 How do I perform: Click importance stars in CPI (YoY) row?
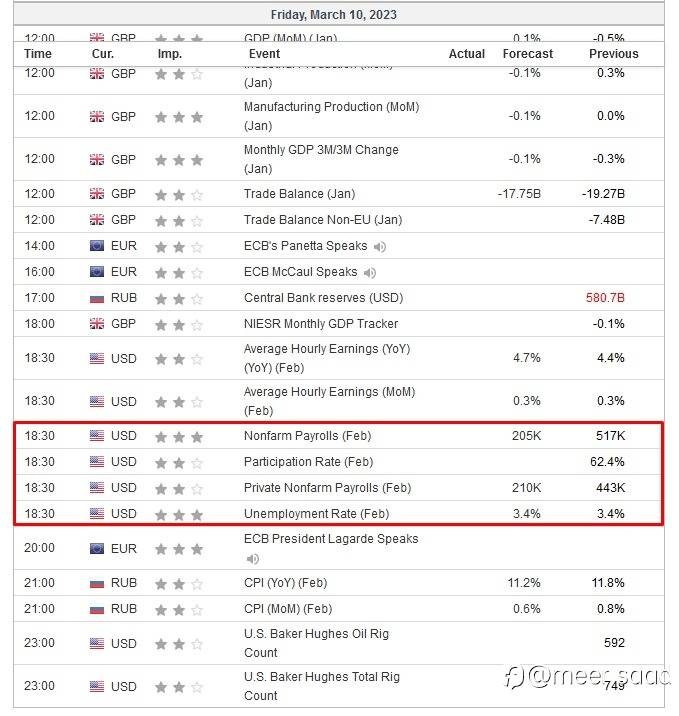tap(179, 583)
